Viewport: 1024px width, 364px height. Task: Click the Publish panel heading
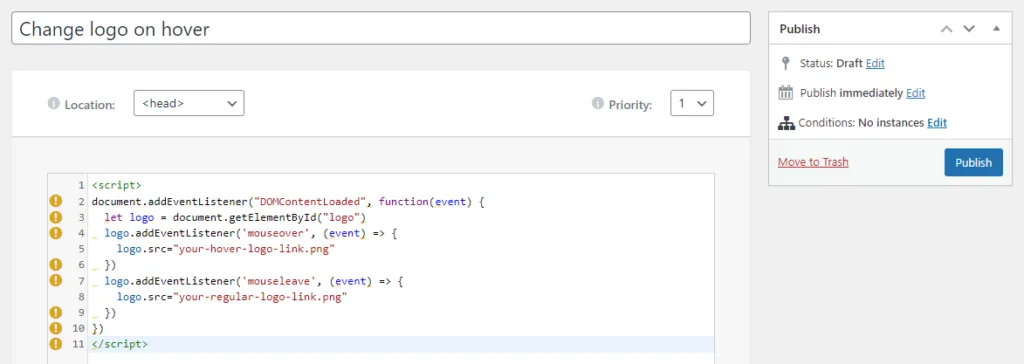(800, 29)
